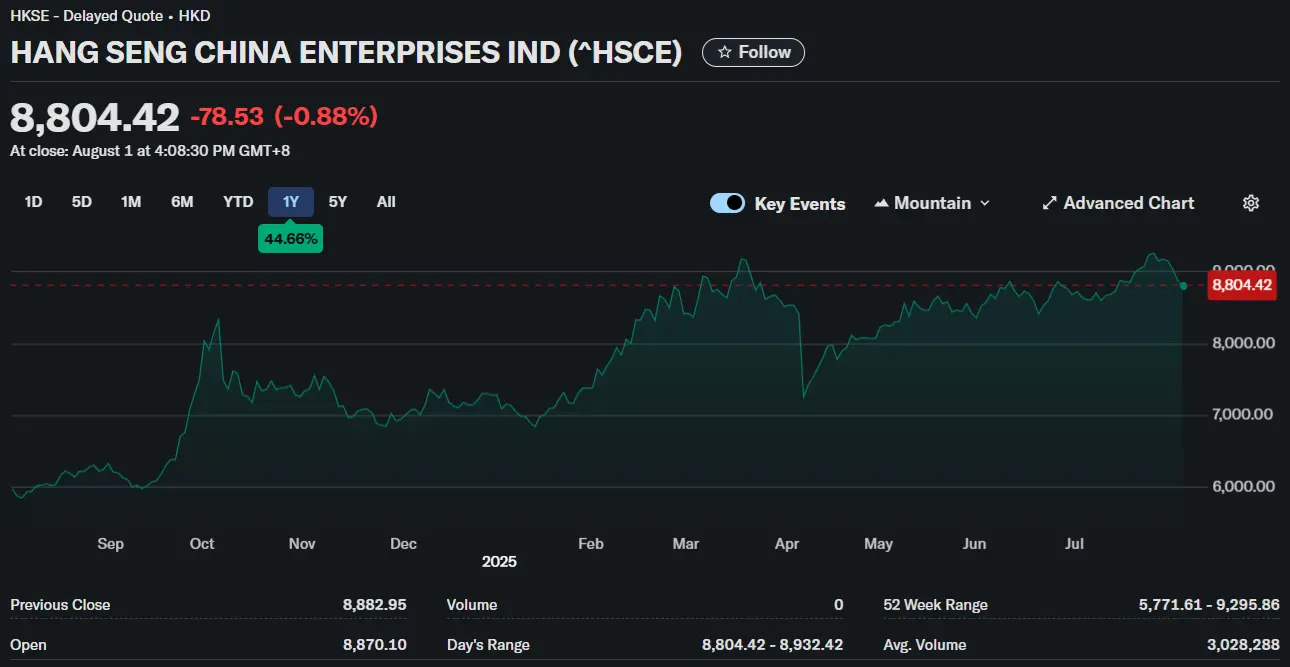Click the 52 Week Range value
The height and width of the screenshot is (667, 1290).
(1209, 605)
